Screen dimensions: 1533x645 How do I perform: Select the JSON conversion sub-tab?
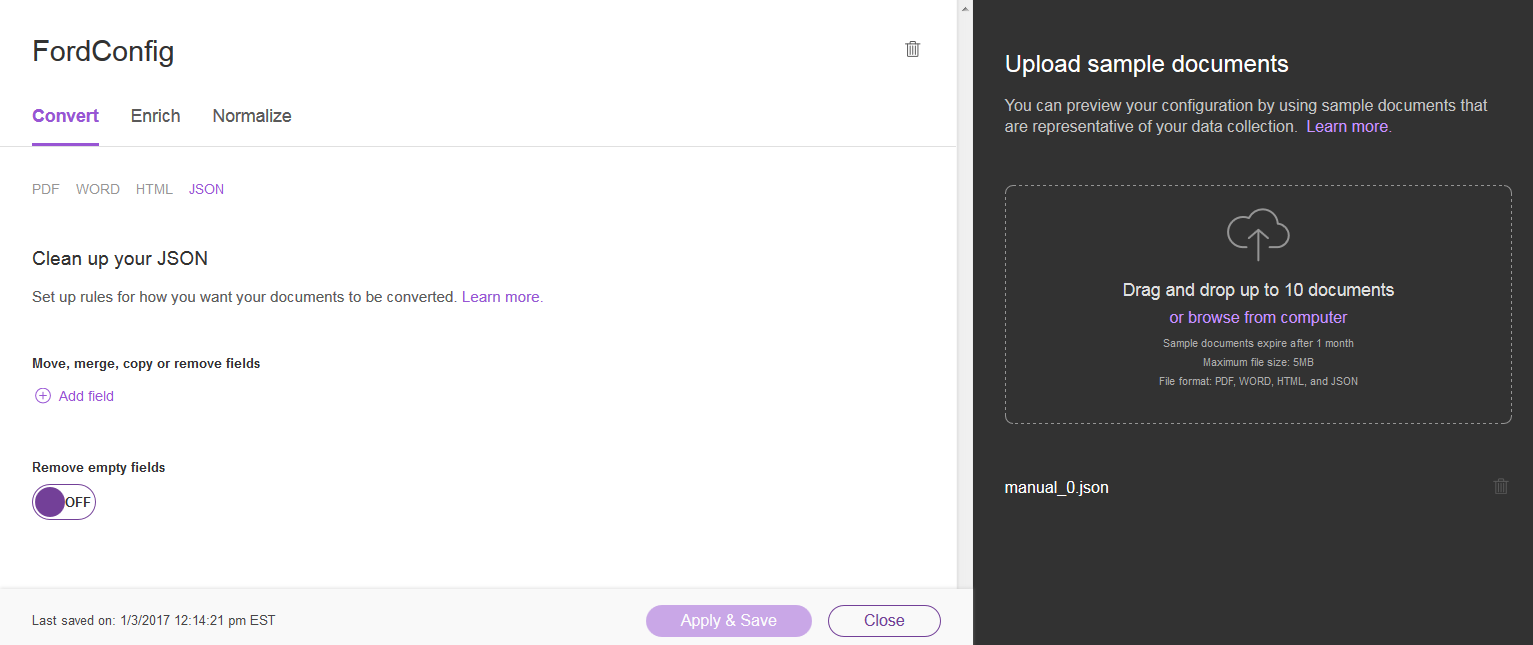pos(206,189)
